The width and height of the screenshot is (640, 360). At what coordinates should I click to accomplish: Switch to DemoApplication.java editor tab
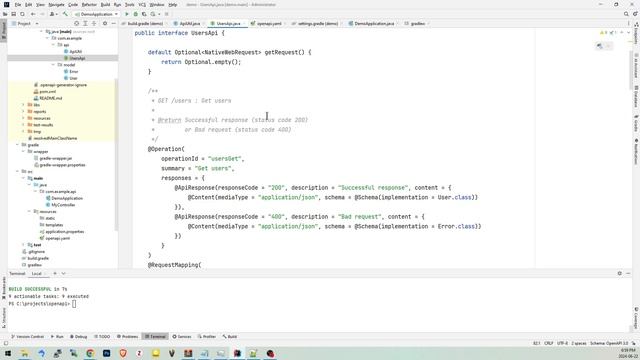[x=374, y=24]
